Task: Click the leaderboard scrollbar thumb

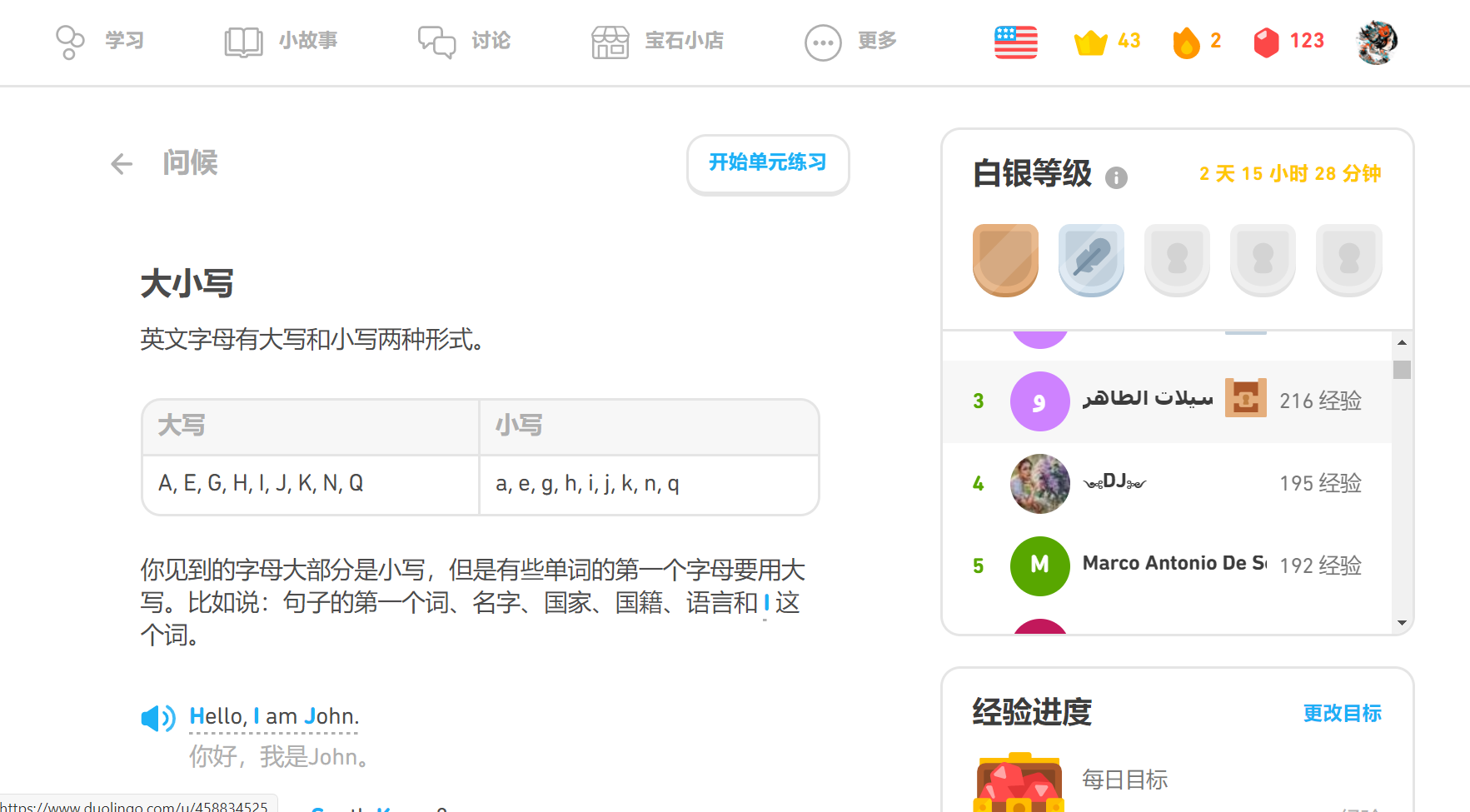Action: 1402,370
